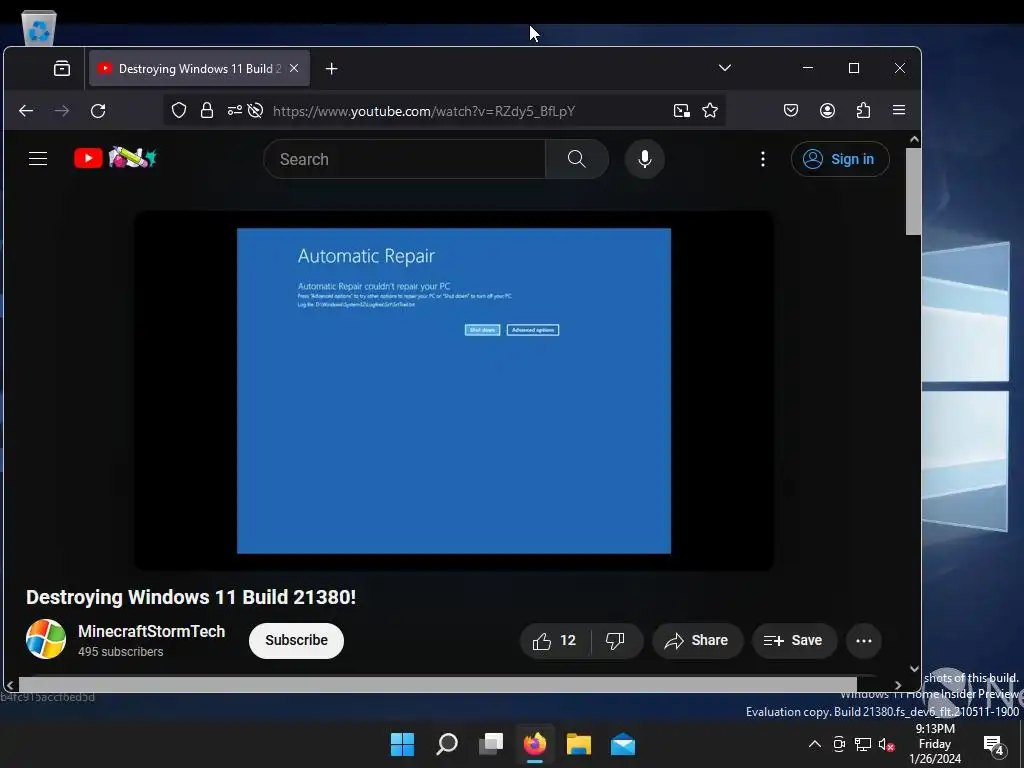Close the Destroying Windows 11 Build tab

(294, 68)
